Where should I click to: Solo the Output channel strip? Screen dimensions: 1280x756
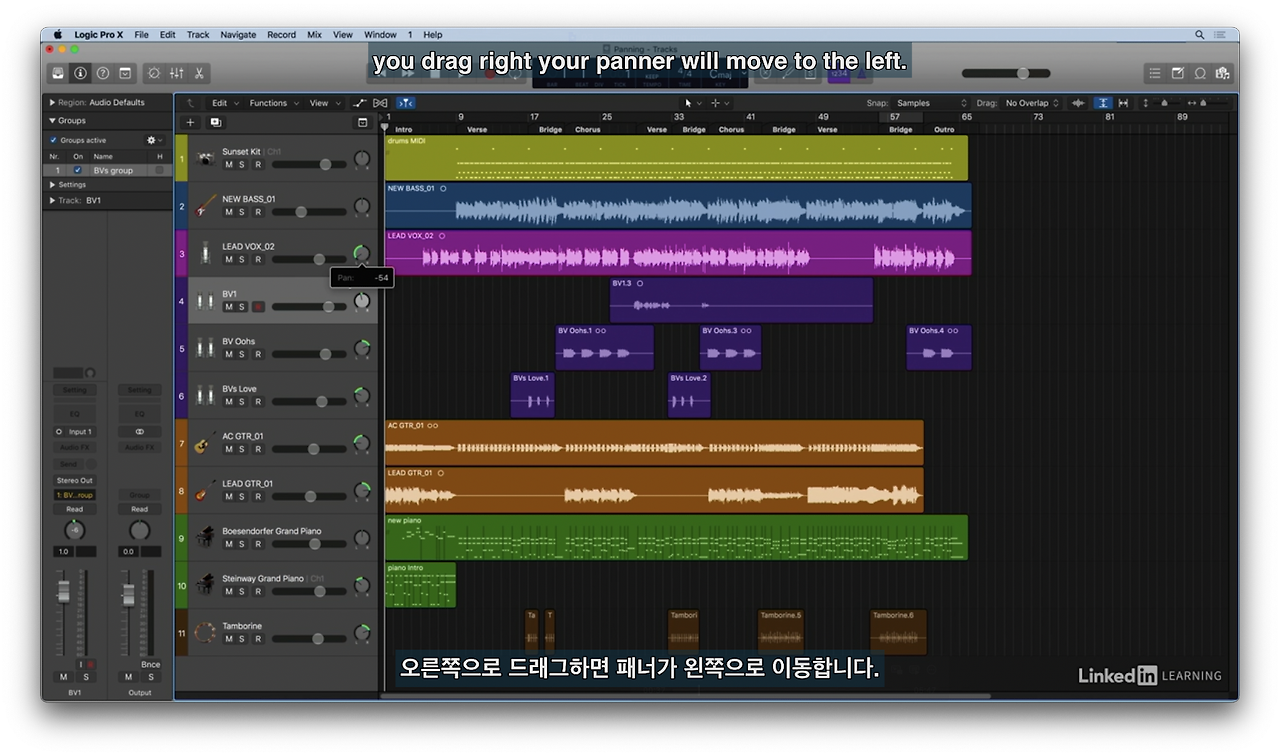[150, 677]
